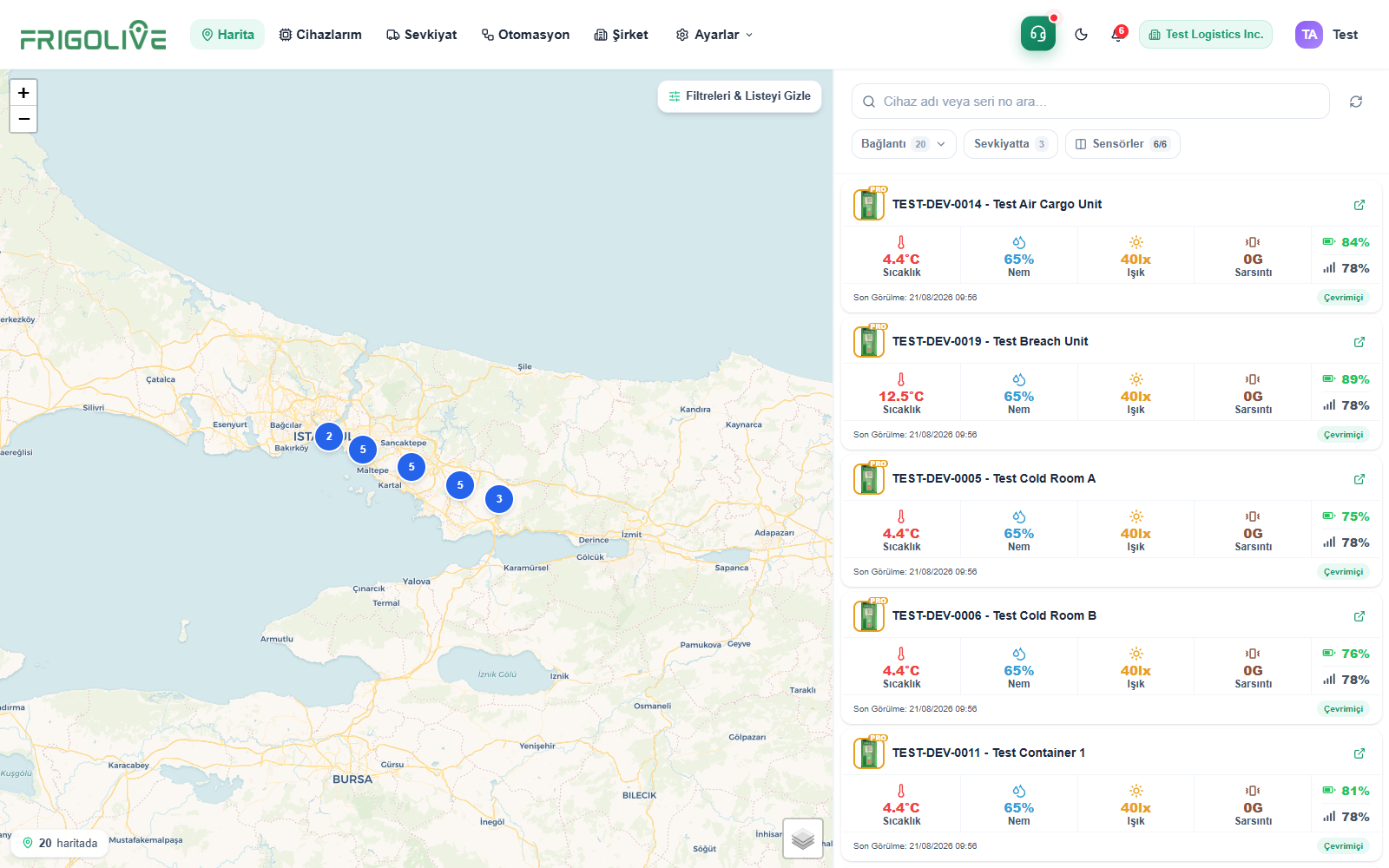Image resolution: width=1389 pixels, height=868 pixels.
Task: Open TEST-DEV-0006 external link icon
Action: [1359, 616]
